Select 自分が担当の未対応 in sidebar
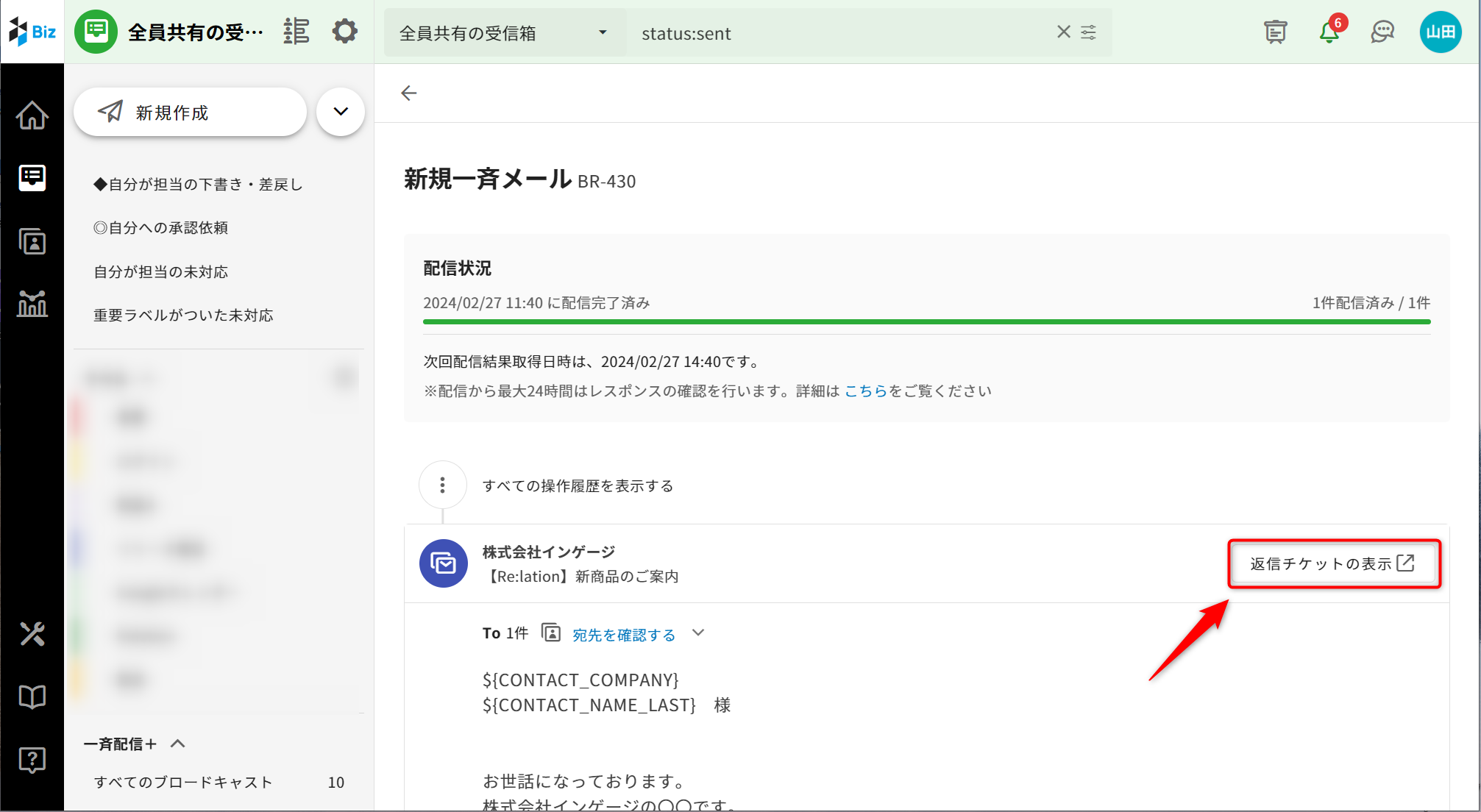 pos(160,272)
